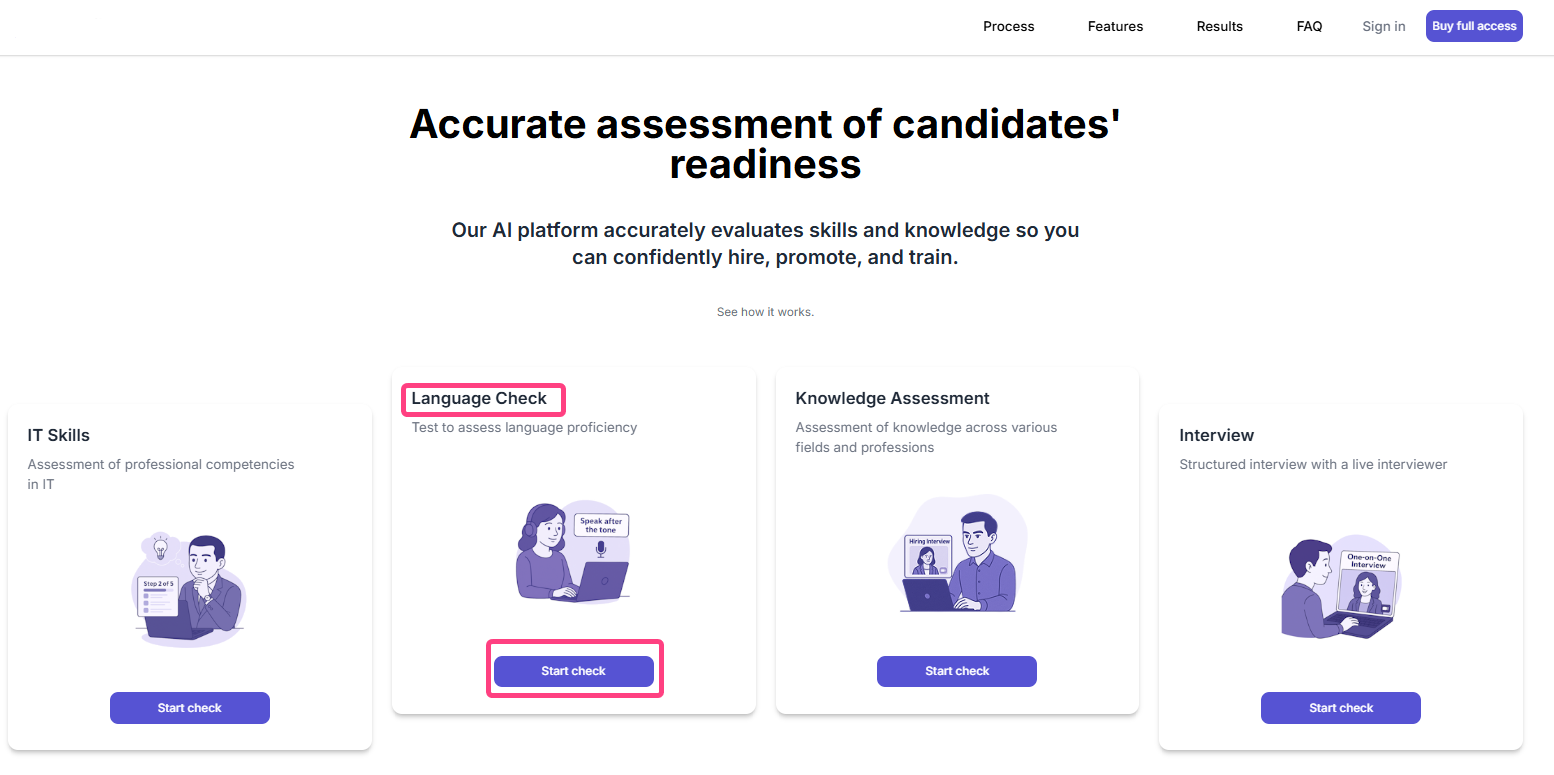Open the Results navigation link
Viewport: 1554px width, 775px height.
1220,27
